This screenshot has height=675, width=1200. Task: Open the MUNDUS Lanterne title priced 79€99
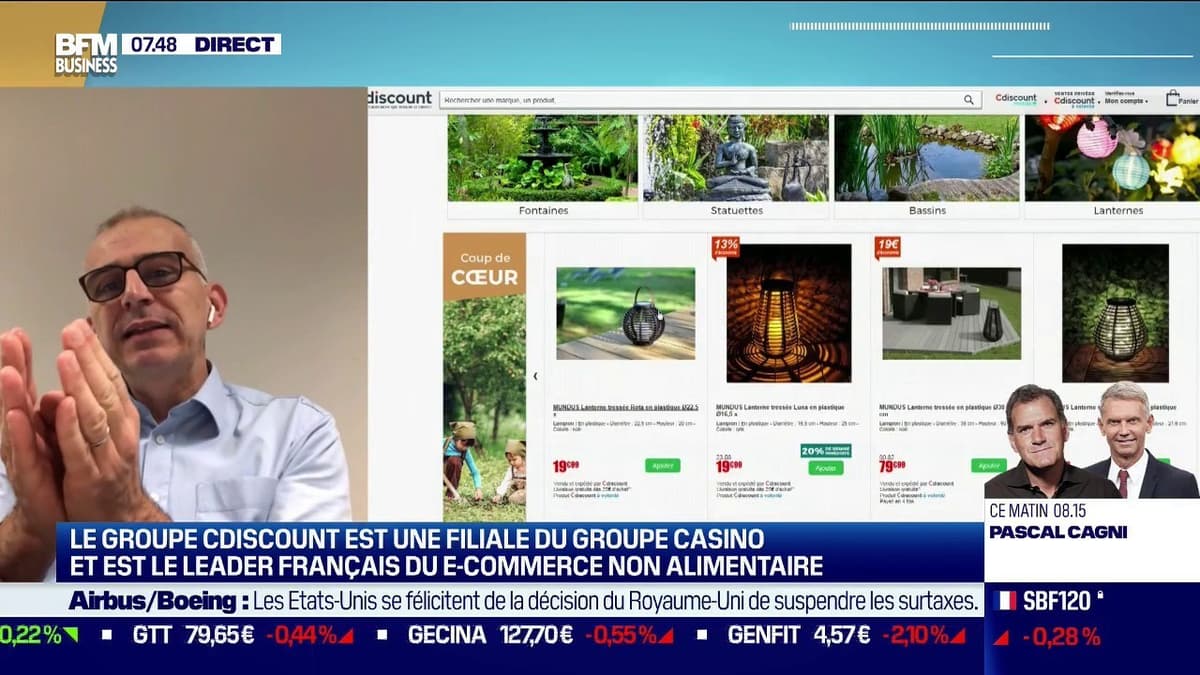[x=944, y=410]
